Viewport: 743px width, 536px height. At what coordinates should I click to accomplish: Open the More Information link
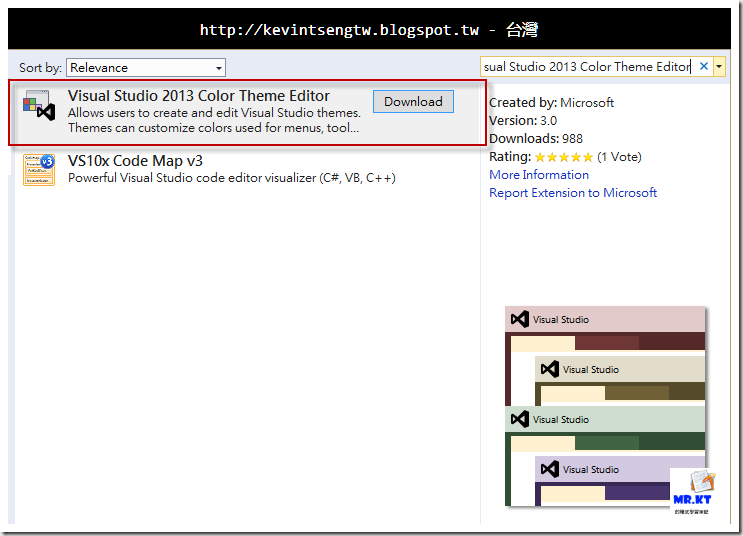pos(539,175)
